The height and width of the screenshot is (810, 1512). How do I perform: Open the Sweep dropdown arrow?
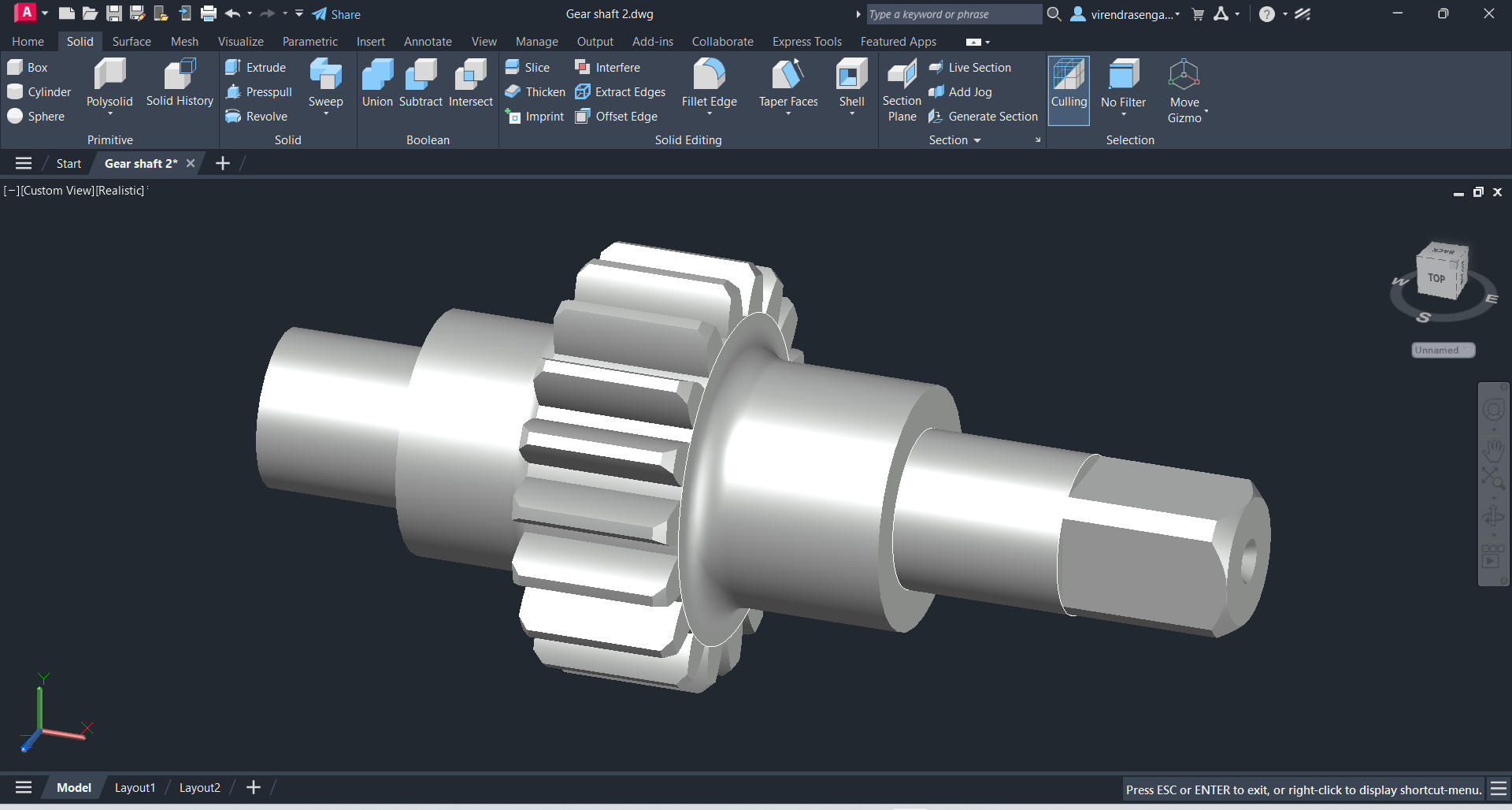click(326, 114)
